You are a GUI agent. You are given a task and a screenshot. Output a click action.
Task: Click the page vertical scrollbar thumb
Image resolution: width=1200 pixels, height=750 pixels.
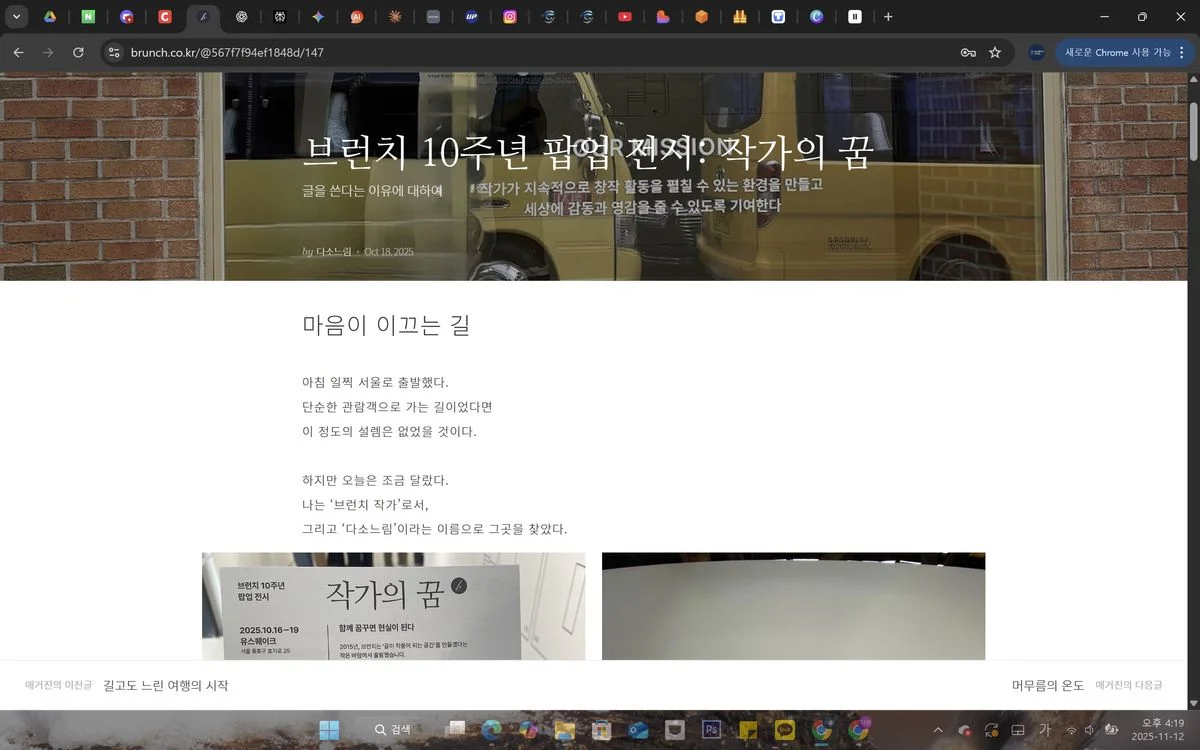click(1193, 125)
